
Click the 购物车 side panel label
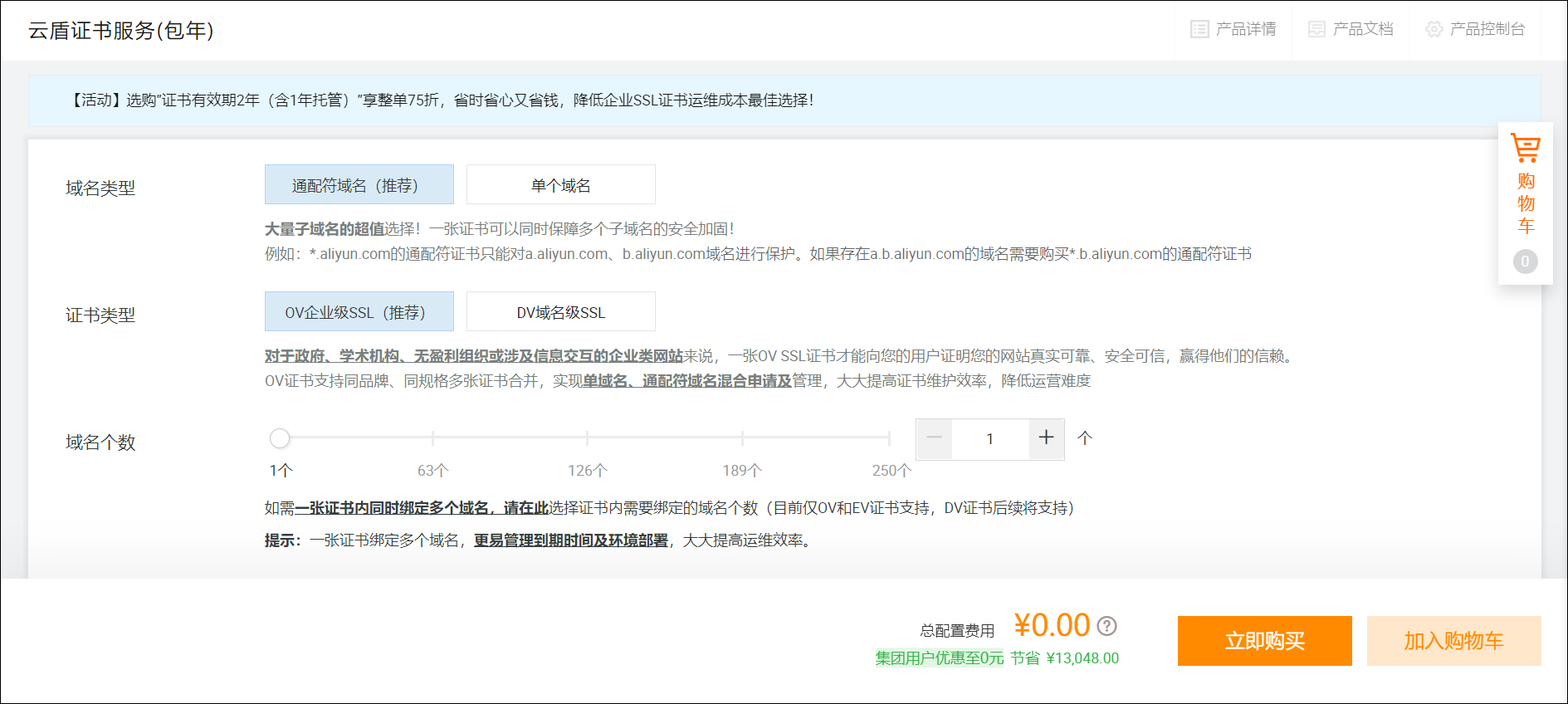click(x=1526, y=203)
